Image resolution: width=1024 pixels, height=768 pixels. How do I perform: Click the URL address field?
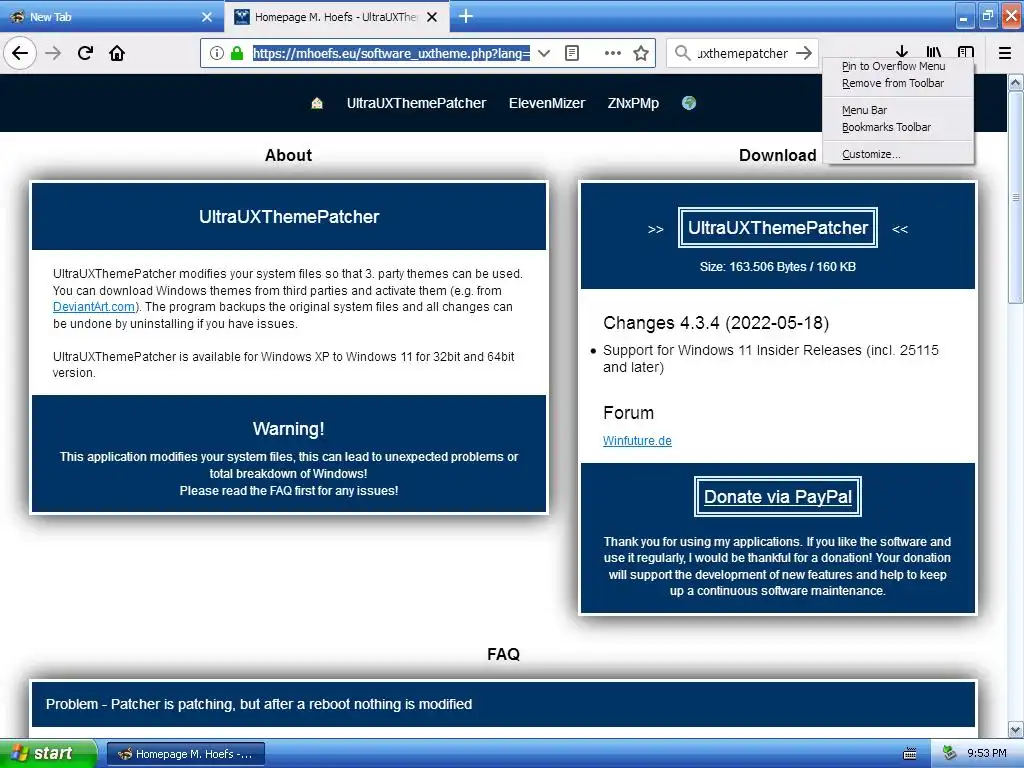point(392,53)
